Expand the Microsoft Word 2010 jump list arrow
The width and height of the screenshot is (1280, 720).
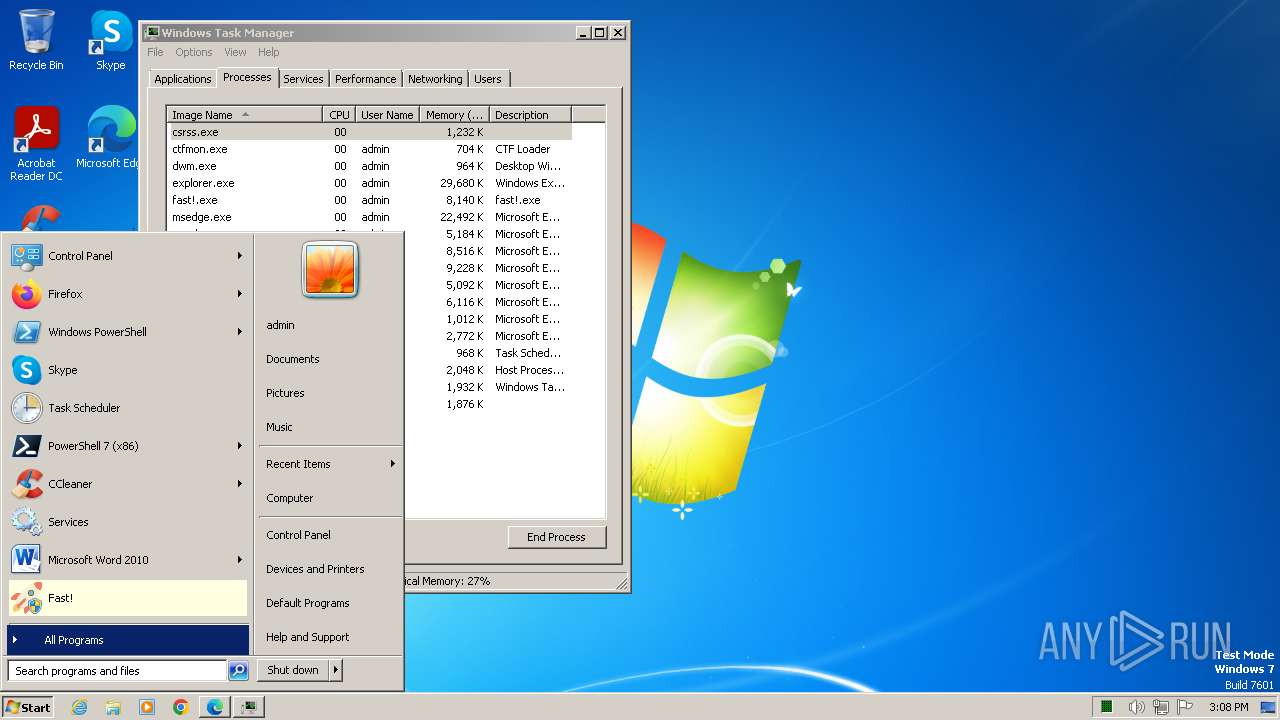(x=240, y=560)
